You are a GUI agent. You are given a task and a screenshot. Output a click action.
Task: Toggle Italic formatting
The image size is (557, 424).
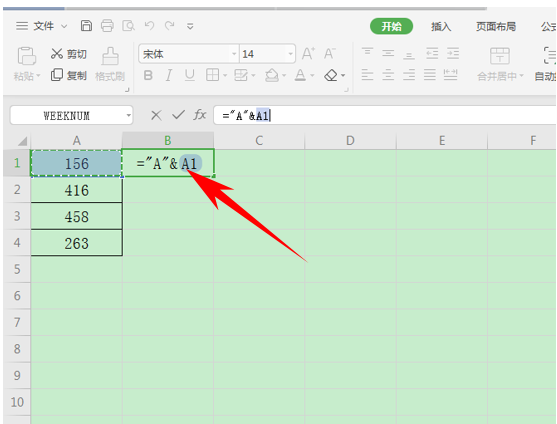(x=169, y=75)
